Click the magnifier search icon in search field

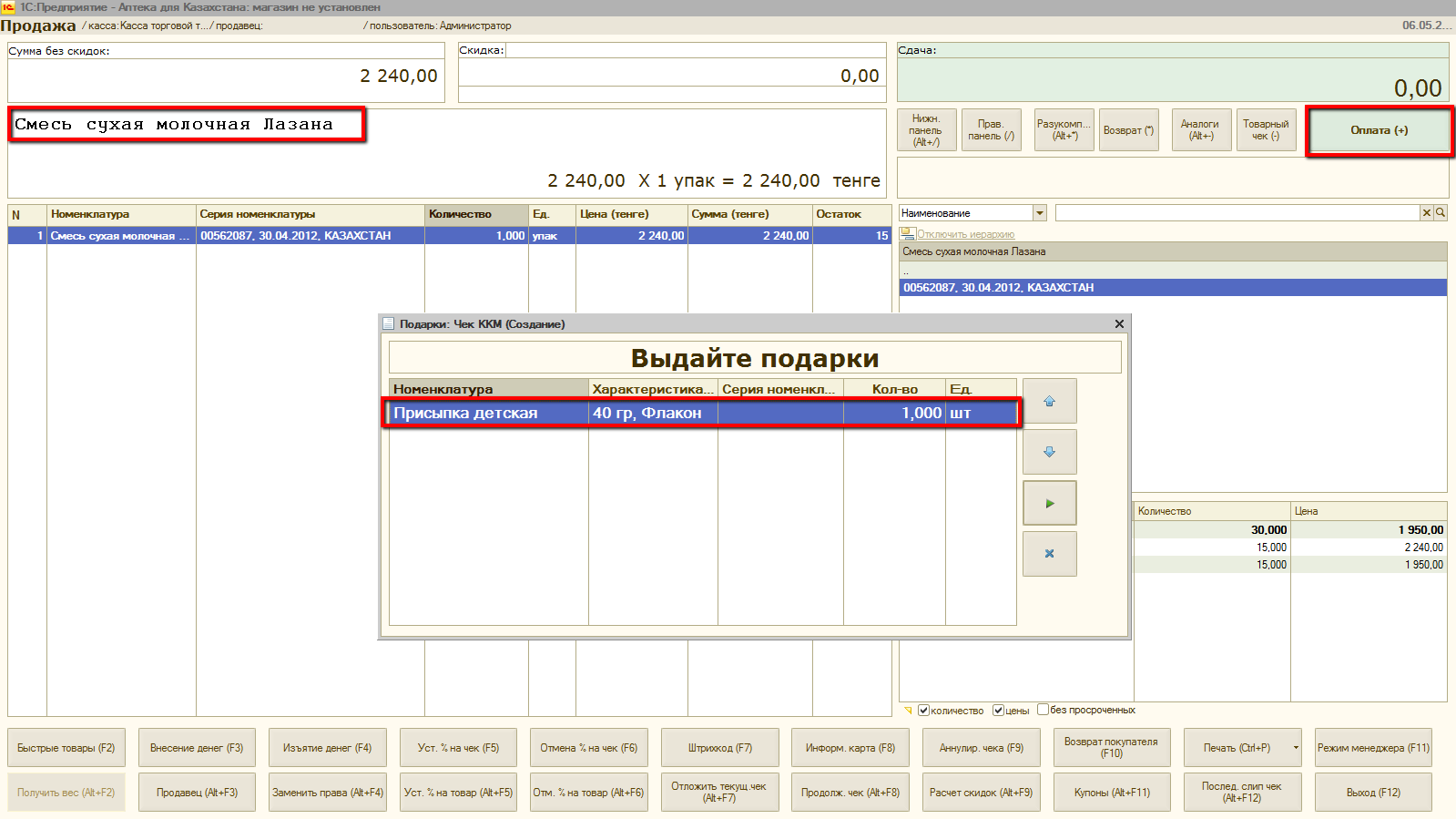pyautogui.click(x=1441, y=212)
